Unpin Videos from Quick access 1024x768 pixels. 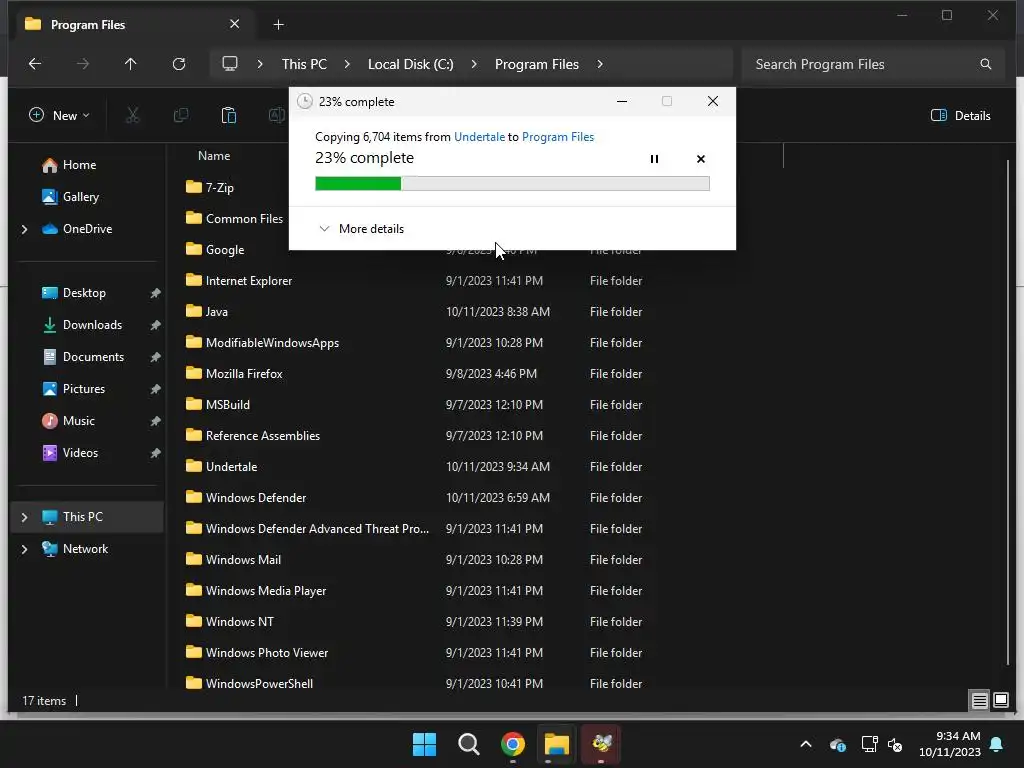click(155, 453)
